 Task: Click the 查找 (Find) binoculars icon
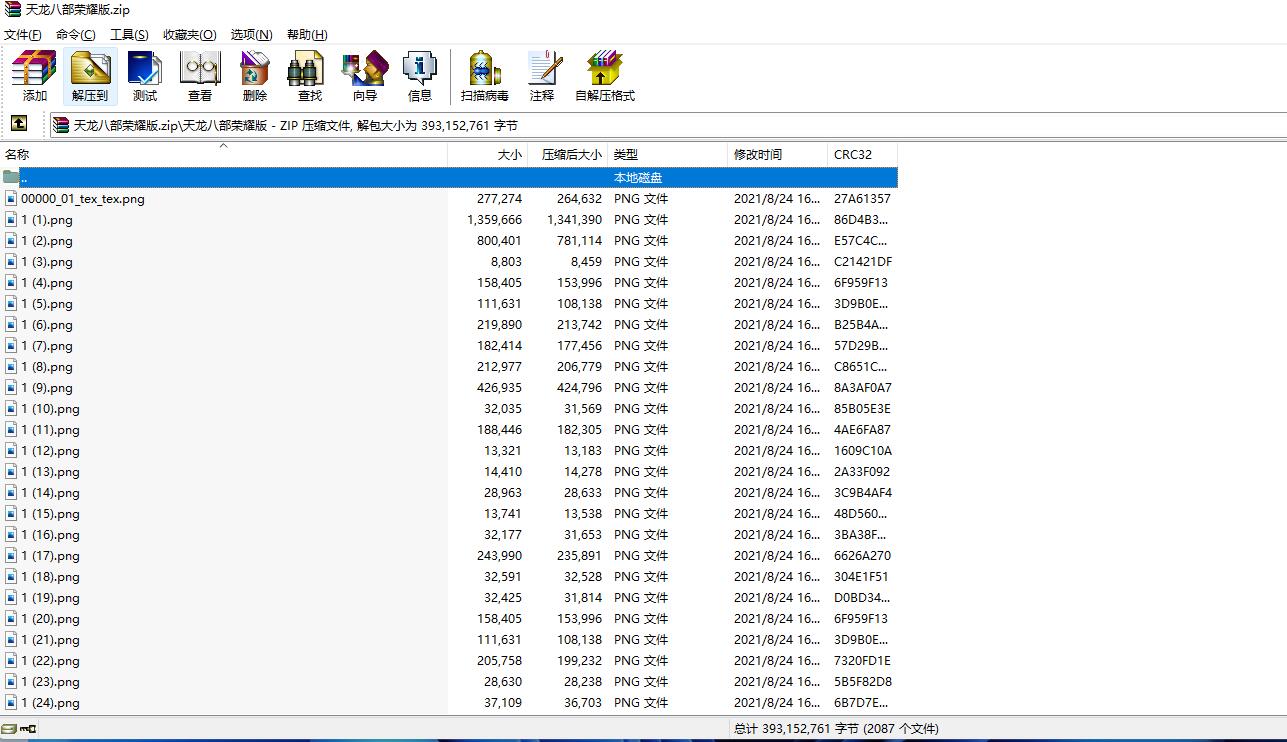click(x=310, y=76)
